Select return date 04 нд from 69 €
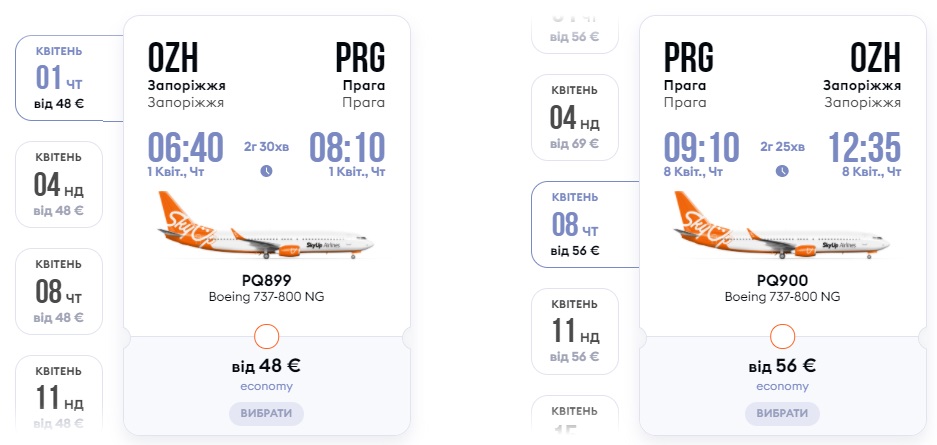This screenshot has width=937, height=445. point(575,118)
